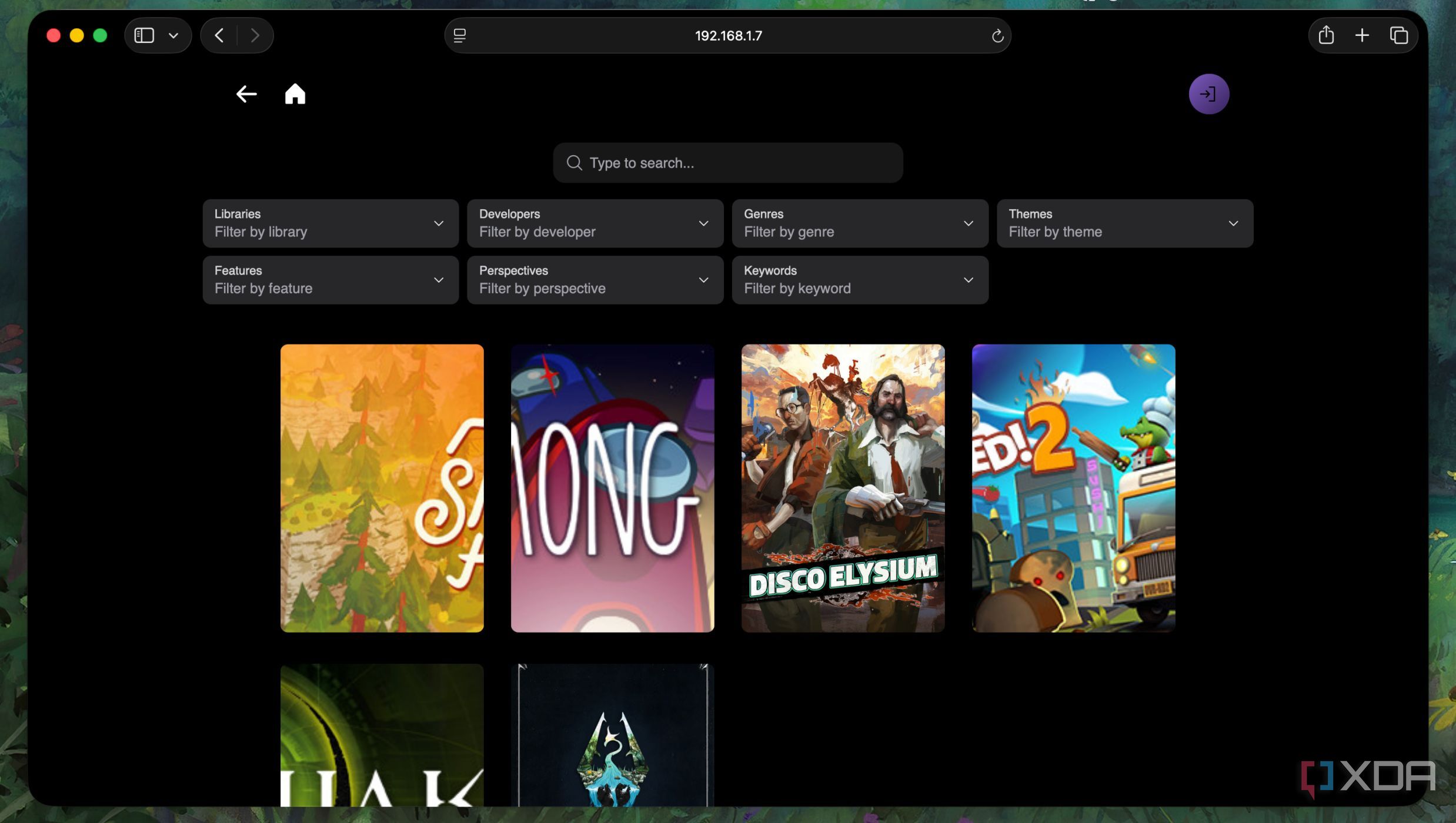Expand the Libraries filter dropdown

coord(330,223)
